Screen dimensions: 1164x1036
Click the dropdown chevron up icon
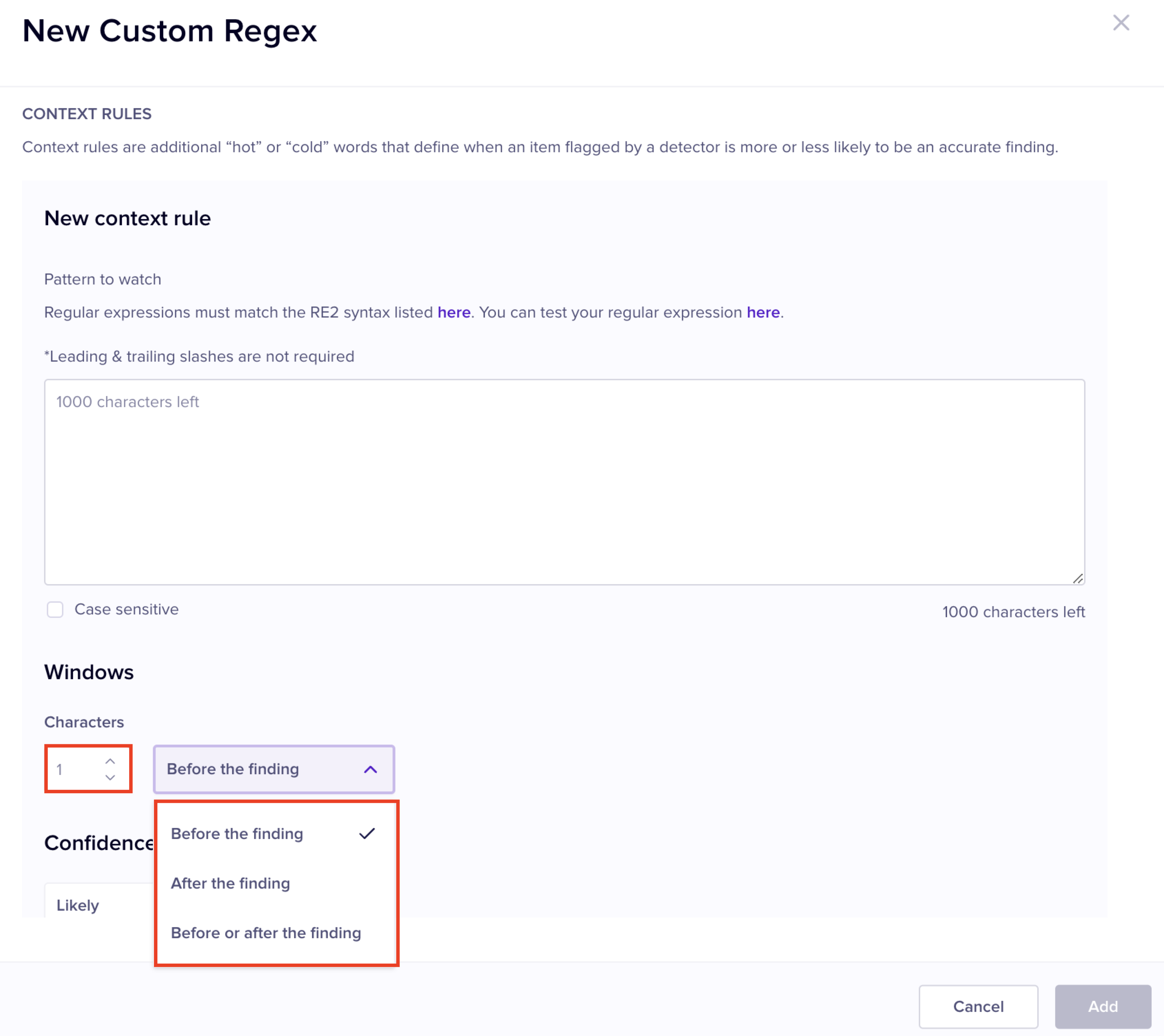pyautogui.click(x=370, y=769)
